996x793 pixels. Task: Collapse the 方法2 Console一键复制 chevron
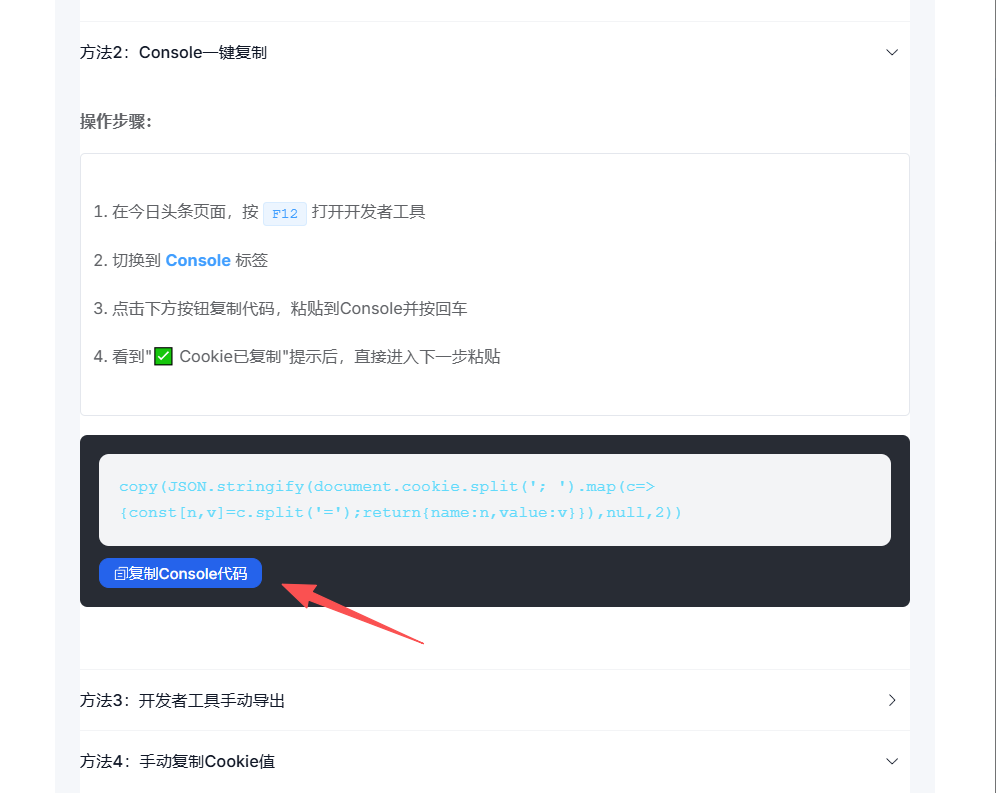click(x=892, y=52)
